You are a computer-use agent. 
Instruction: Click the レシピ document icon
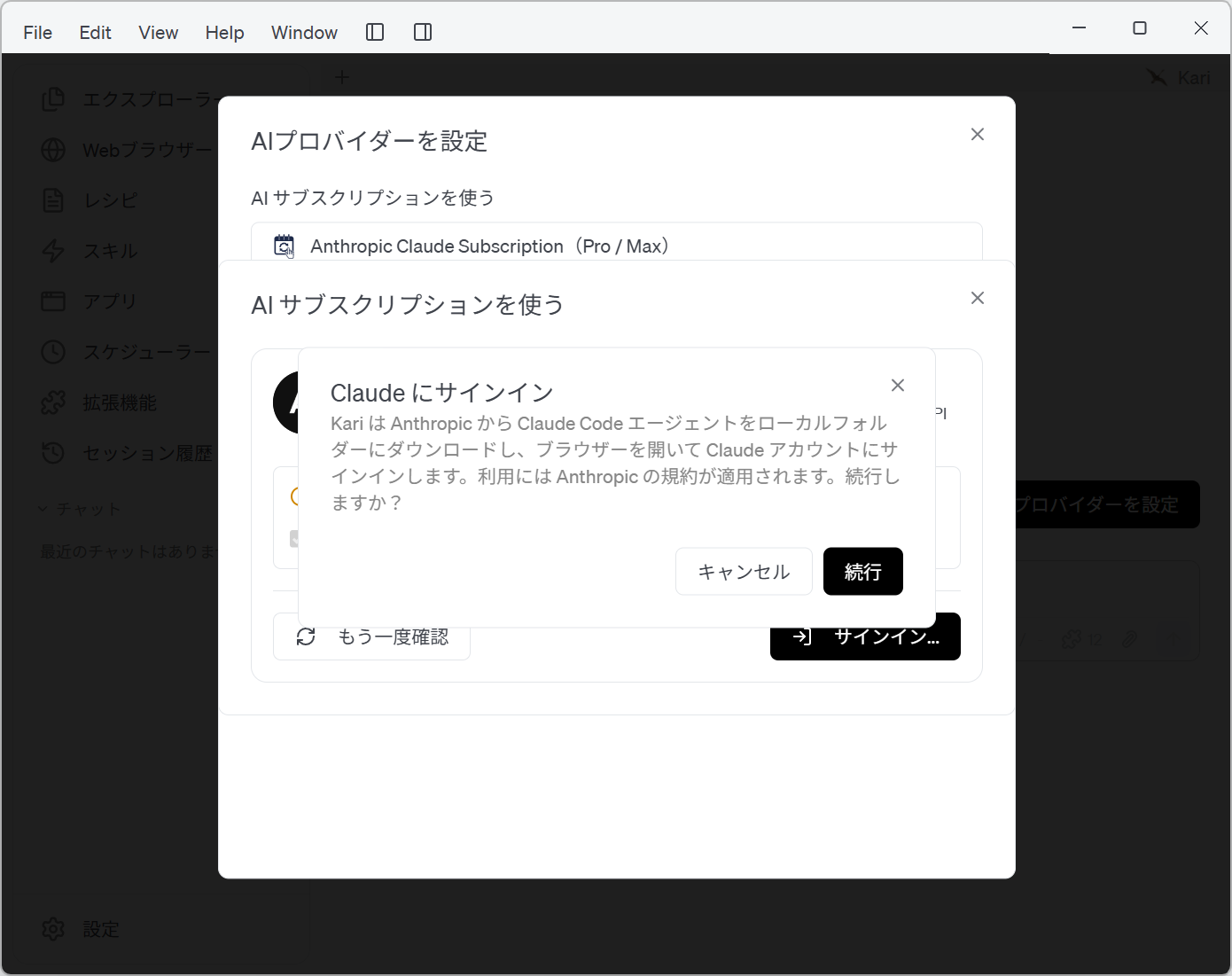pyautogui.click(x=53, y=200)
